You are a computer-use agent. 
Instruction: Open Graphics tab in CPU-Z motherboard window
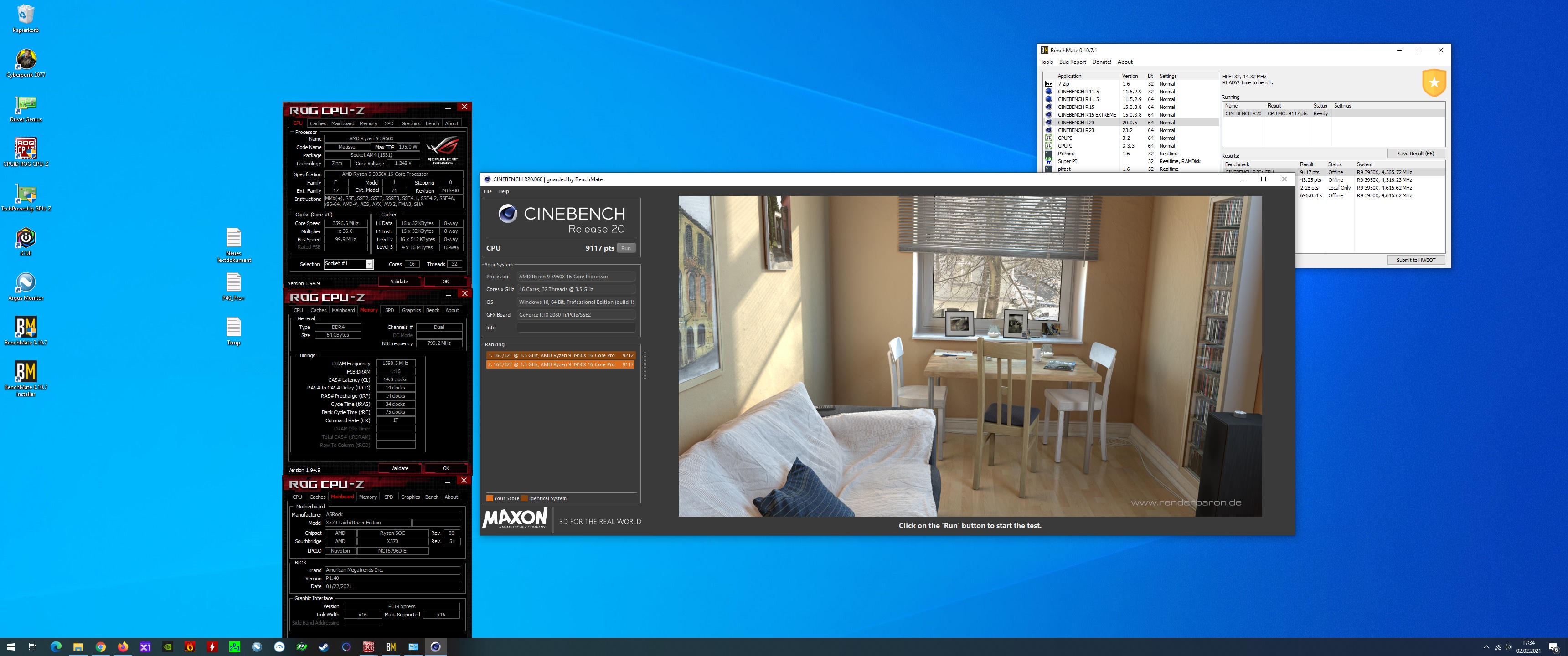(410, 497)
